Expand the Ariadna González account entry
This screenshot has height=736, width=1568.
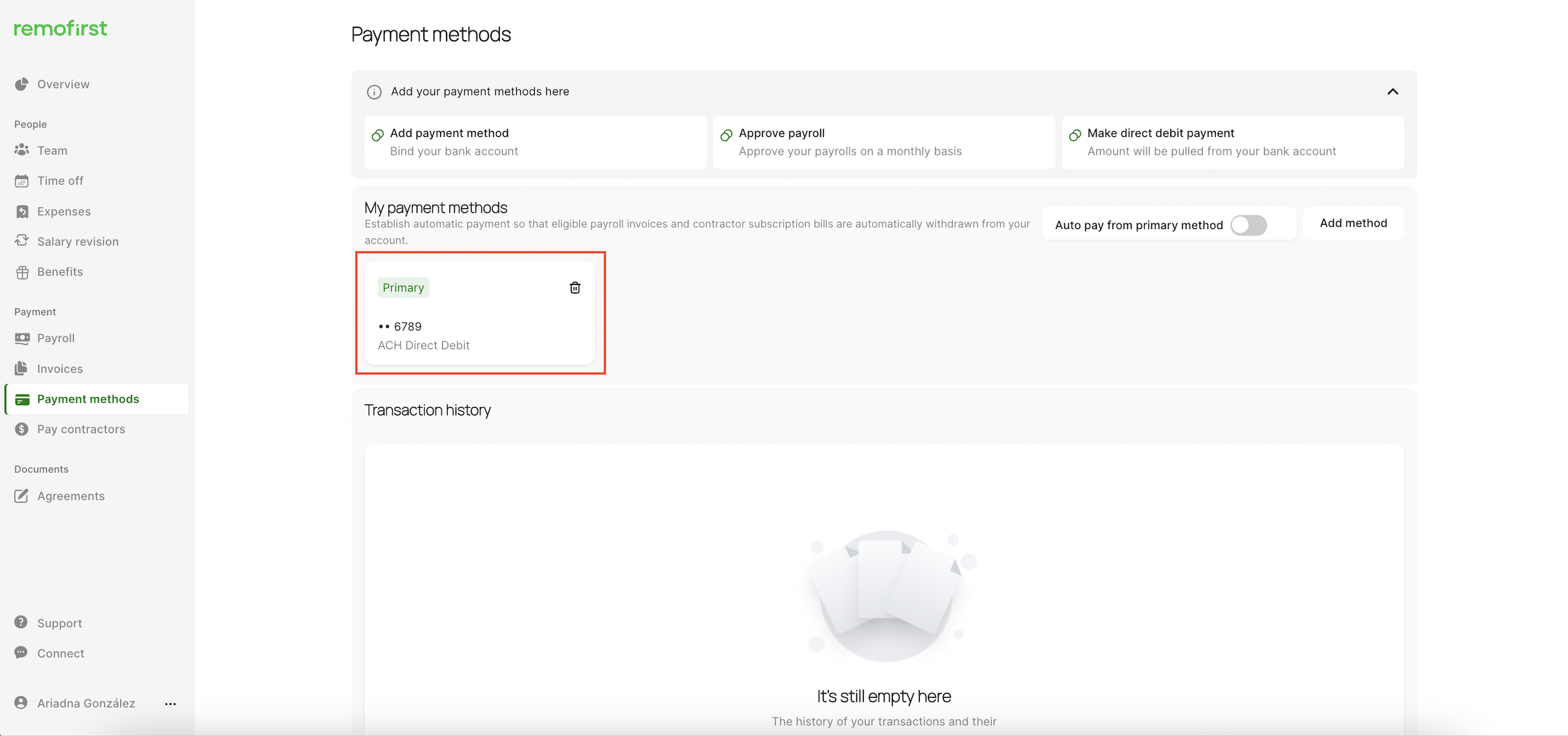[85, 703]
